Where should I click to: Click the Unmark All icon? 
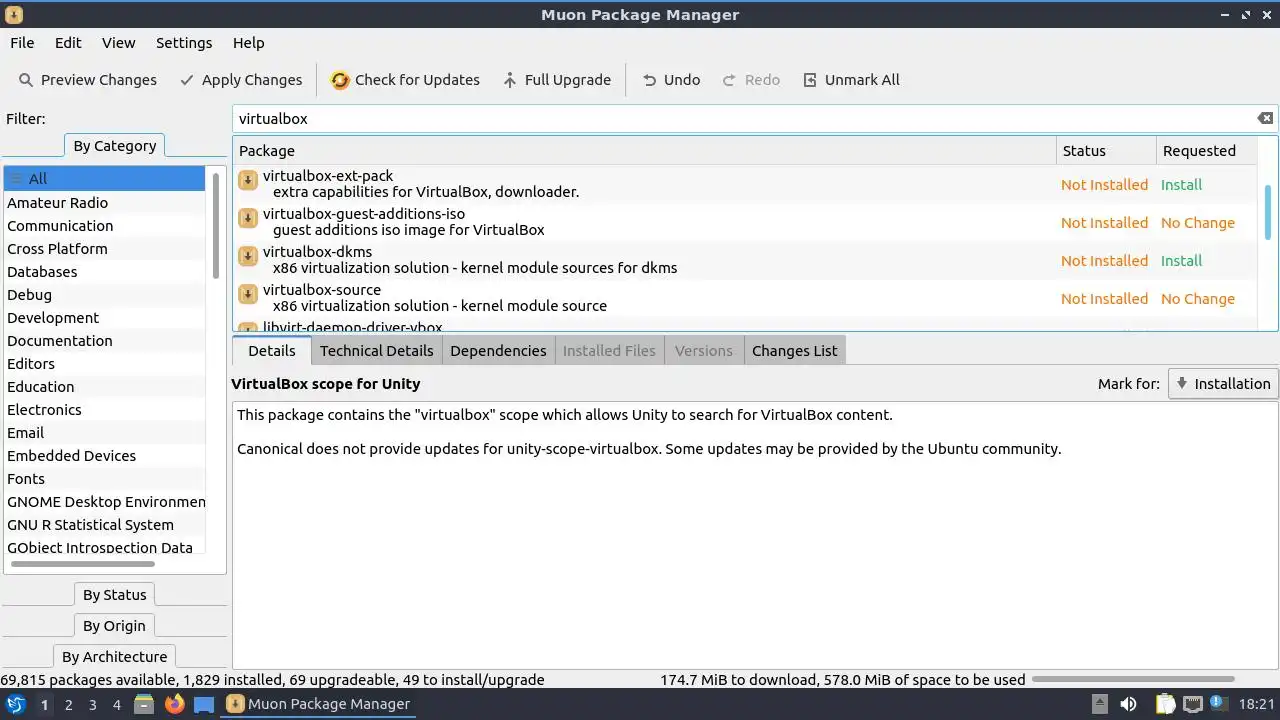[810, 80]
